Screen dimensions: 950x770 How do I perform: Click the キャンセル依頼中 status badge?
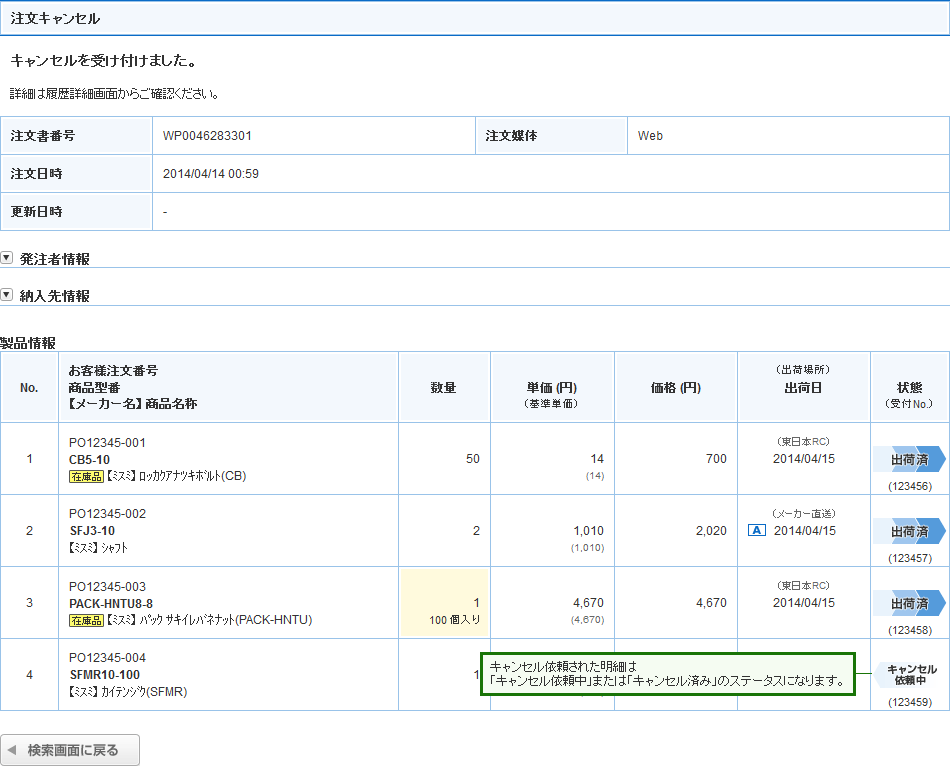910,675
